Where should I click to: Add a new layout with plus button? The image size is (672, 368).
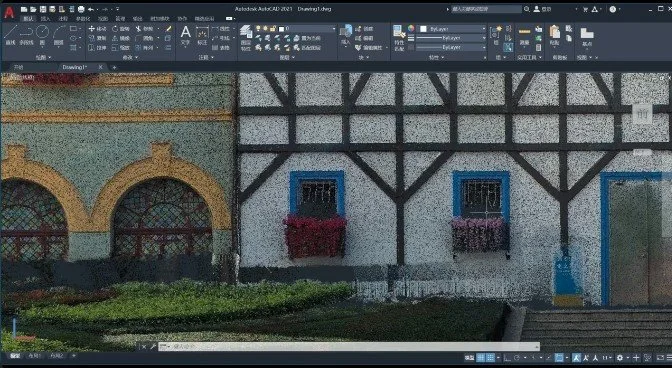click(x=73, y=356)
